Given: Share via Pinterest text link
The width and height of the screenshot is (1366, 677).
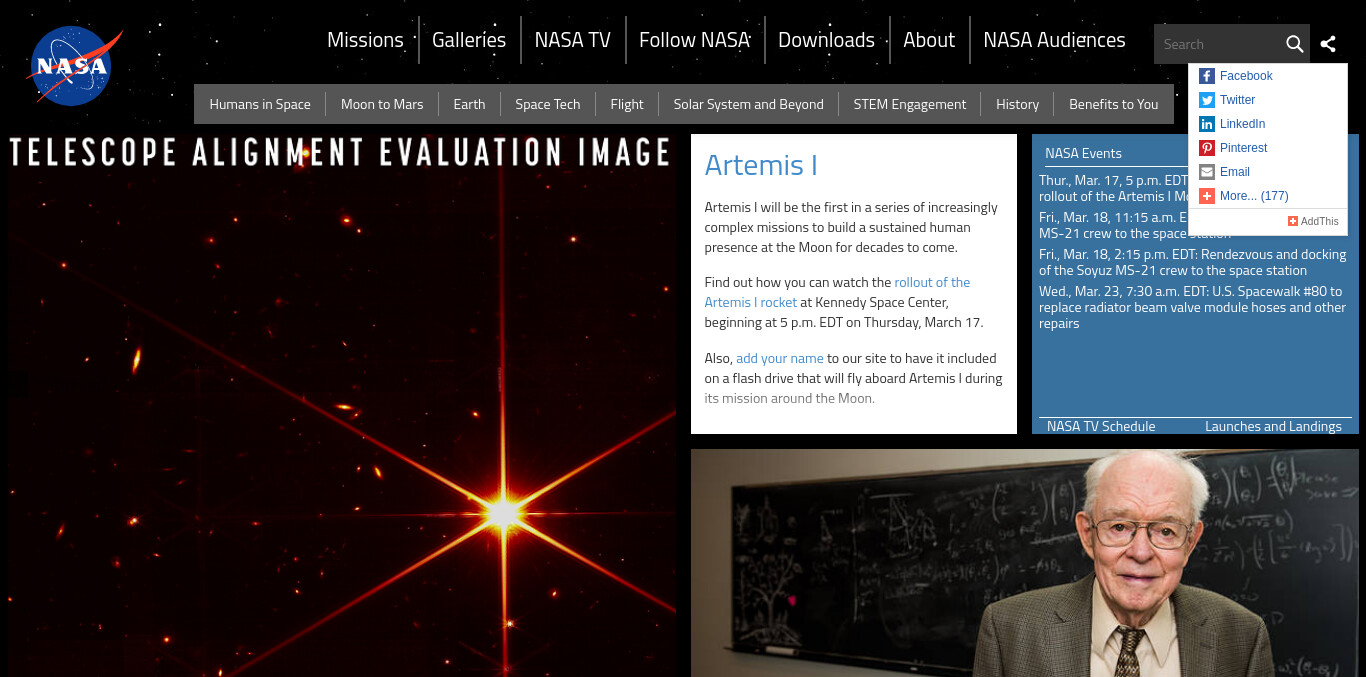Looking at the screenshot, I should (1243, 148).
